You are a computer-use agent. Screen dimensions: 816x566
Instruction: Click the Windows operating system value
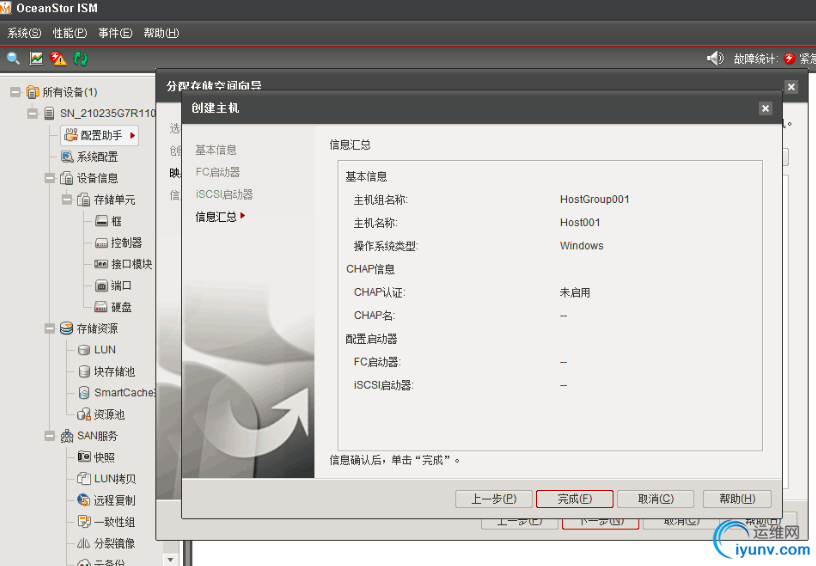point(581,246)
